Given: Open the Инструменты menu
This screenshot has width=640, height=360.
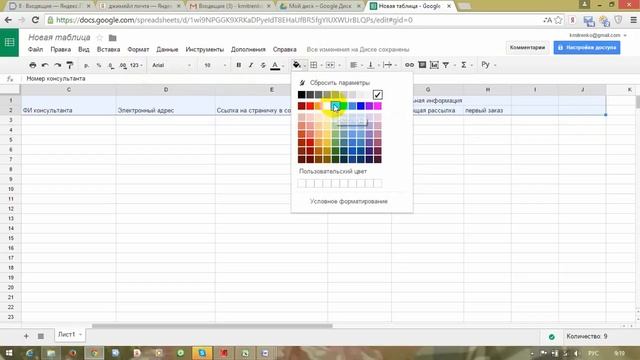Looking at the screenshot, I should tap(204, 49).
